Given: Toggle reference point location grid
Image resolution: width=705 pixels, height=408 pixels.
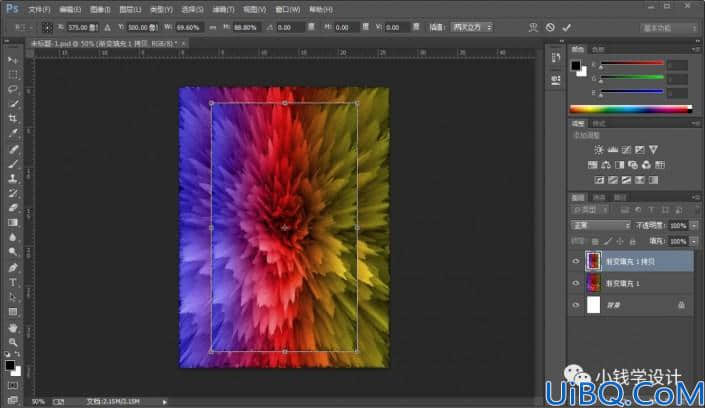Looking at the screenshot, I should (x=47, y=27).
